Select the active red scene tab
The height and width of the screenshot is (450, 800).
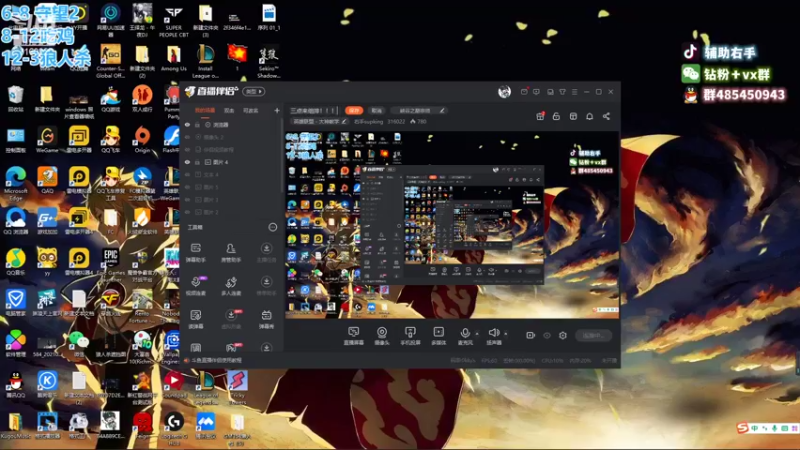pyautogui.click(x=205, y=110)
